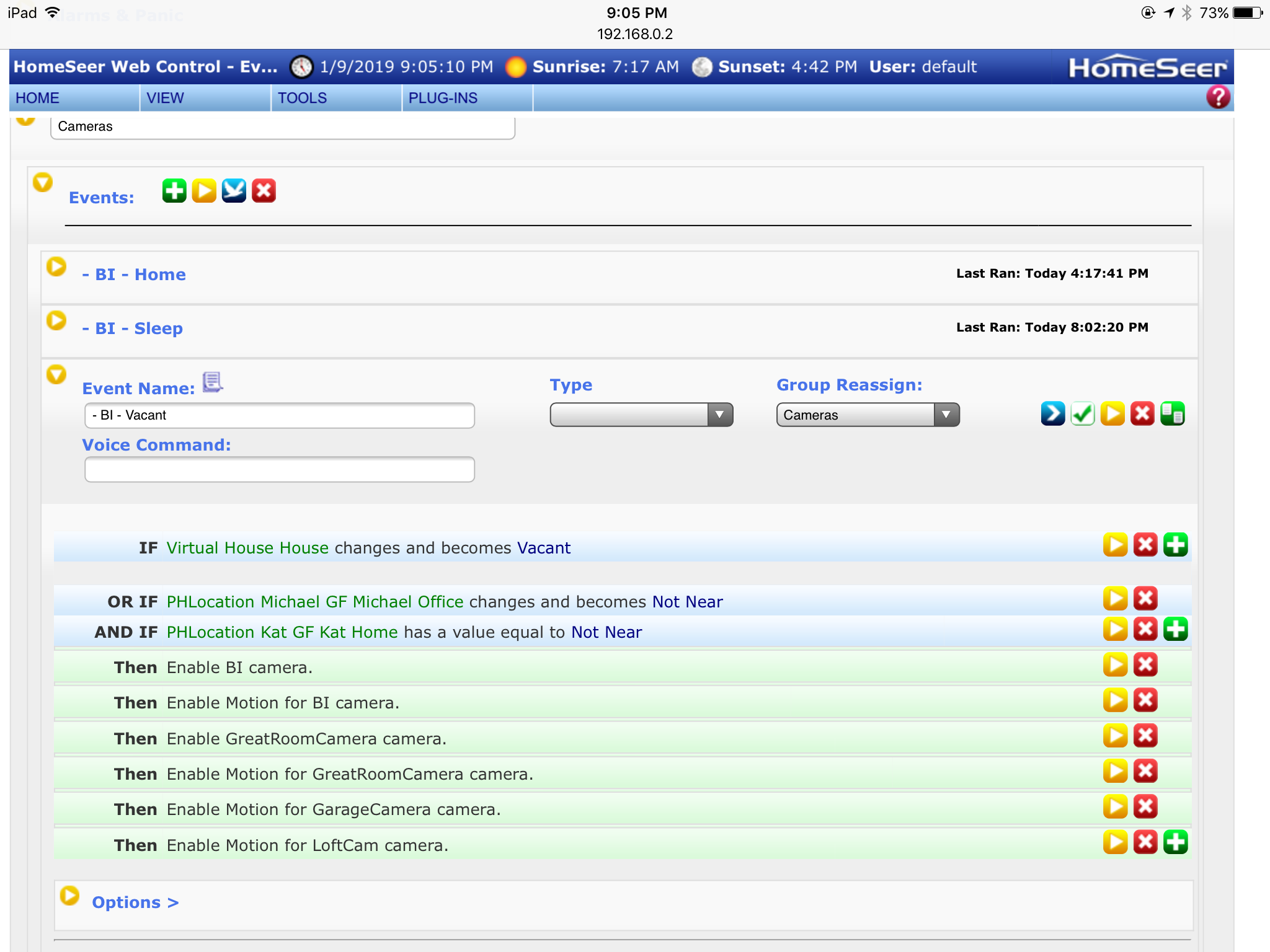Run all events in group with yellow play icon

(204, 190)
